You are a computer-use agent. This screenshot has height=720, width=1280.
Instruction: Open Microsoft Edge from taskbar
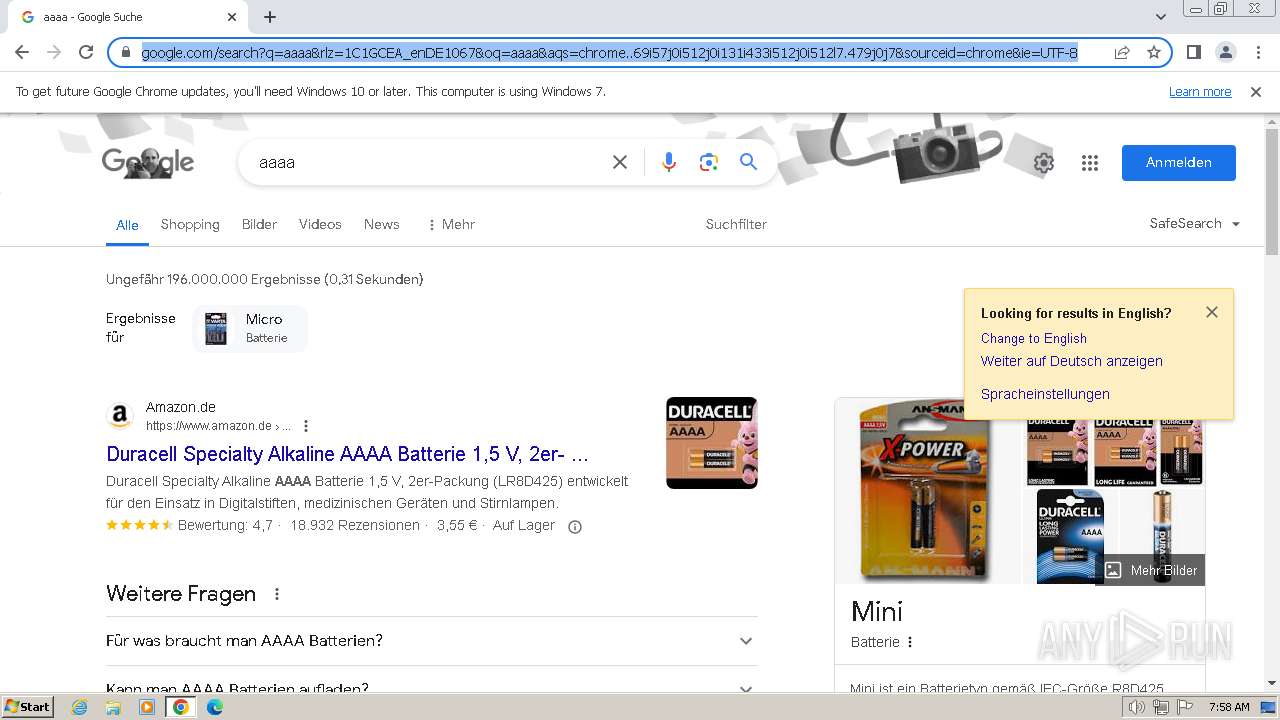click(215, 707)
